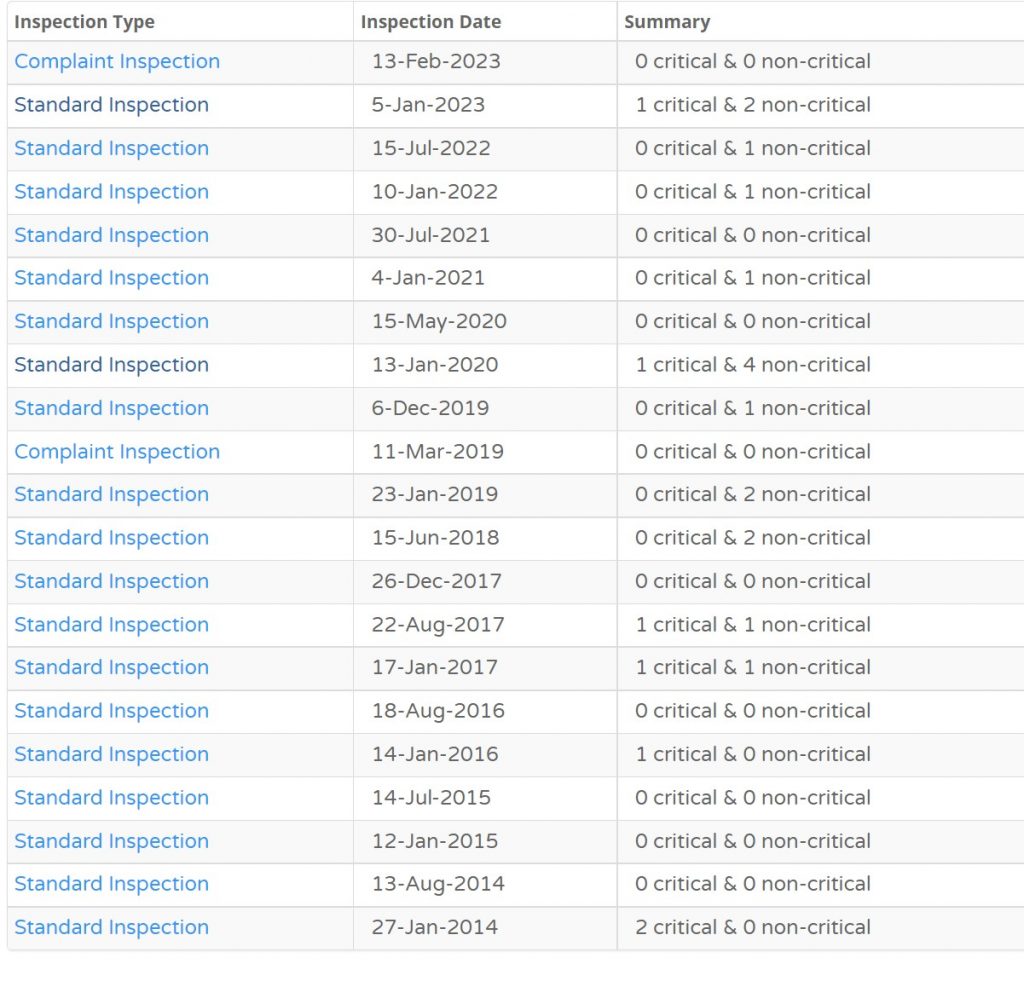
Task: Select the date text "11-Mar-2019"
Action: pyautogui.click(x=438, y=451)
